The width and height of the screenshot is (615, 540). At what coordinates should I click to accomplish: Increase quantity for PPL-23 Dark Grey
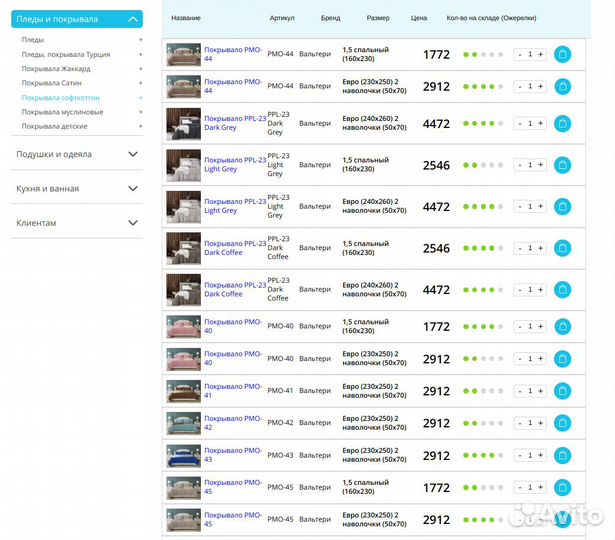[x=541, y=123]
